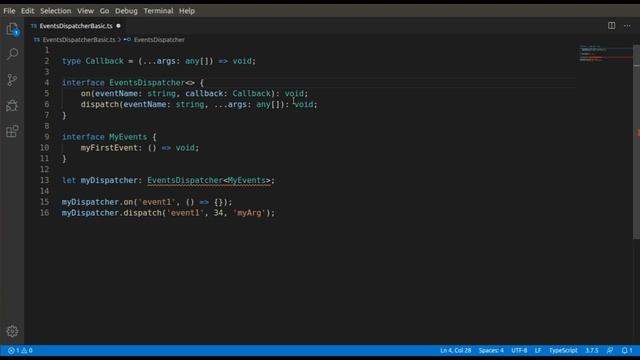Open the Explorer view in activity bar

[x=12, y=29]
